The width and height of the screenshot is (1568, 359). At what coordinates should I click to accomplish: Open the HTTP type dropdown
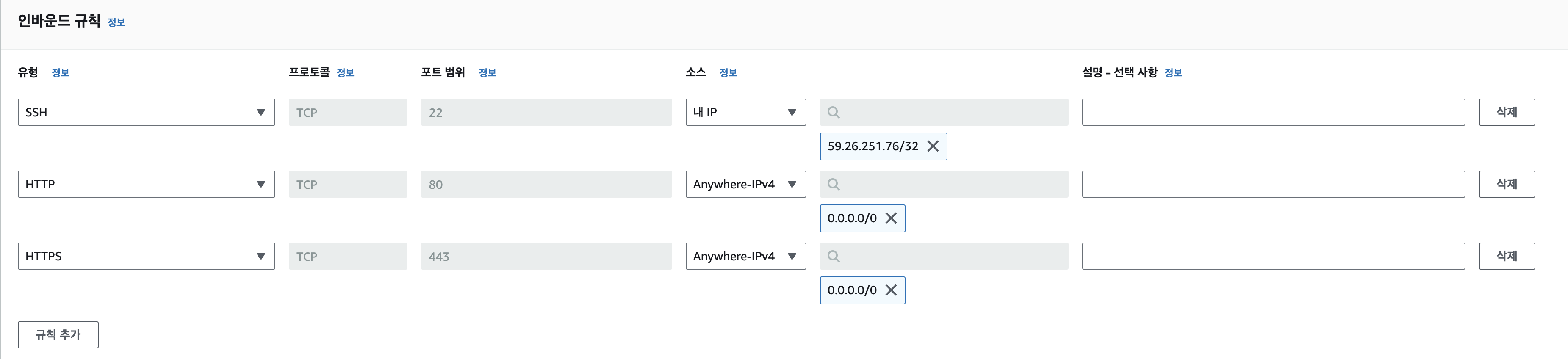(x=146, y=184)
